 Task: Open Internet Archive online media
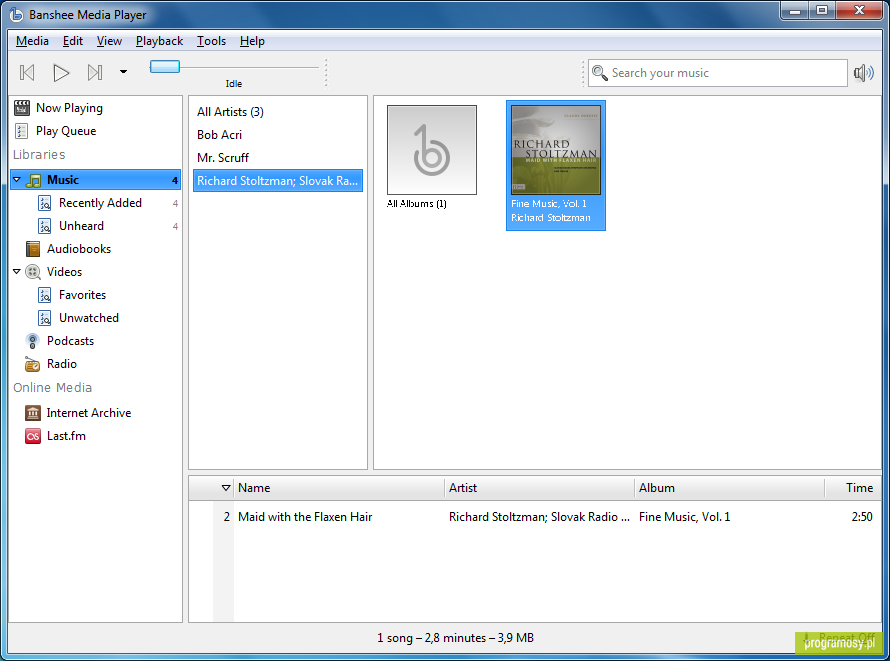89,413
